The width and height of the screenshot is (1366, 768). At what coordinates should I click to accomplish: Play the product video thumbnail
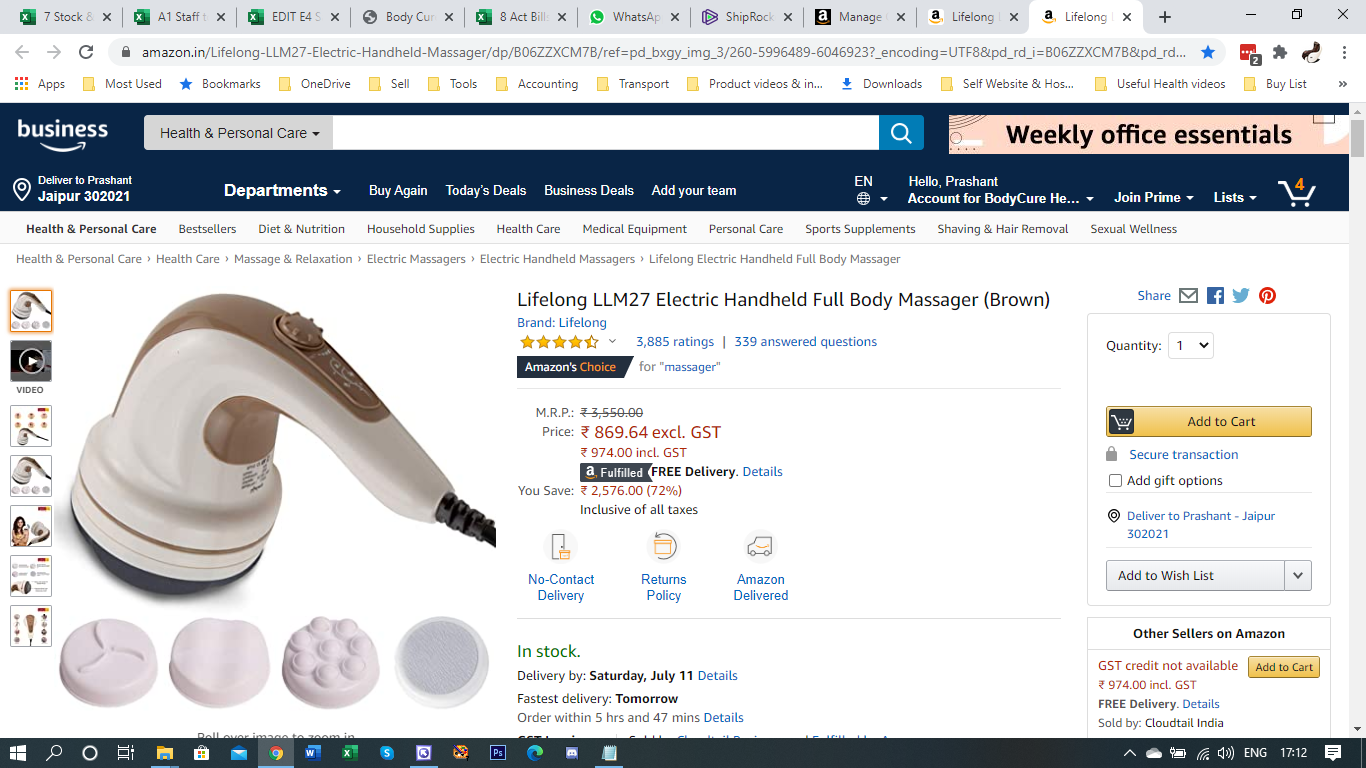coord(31,361)
